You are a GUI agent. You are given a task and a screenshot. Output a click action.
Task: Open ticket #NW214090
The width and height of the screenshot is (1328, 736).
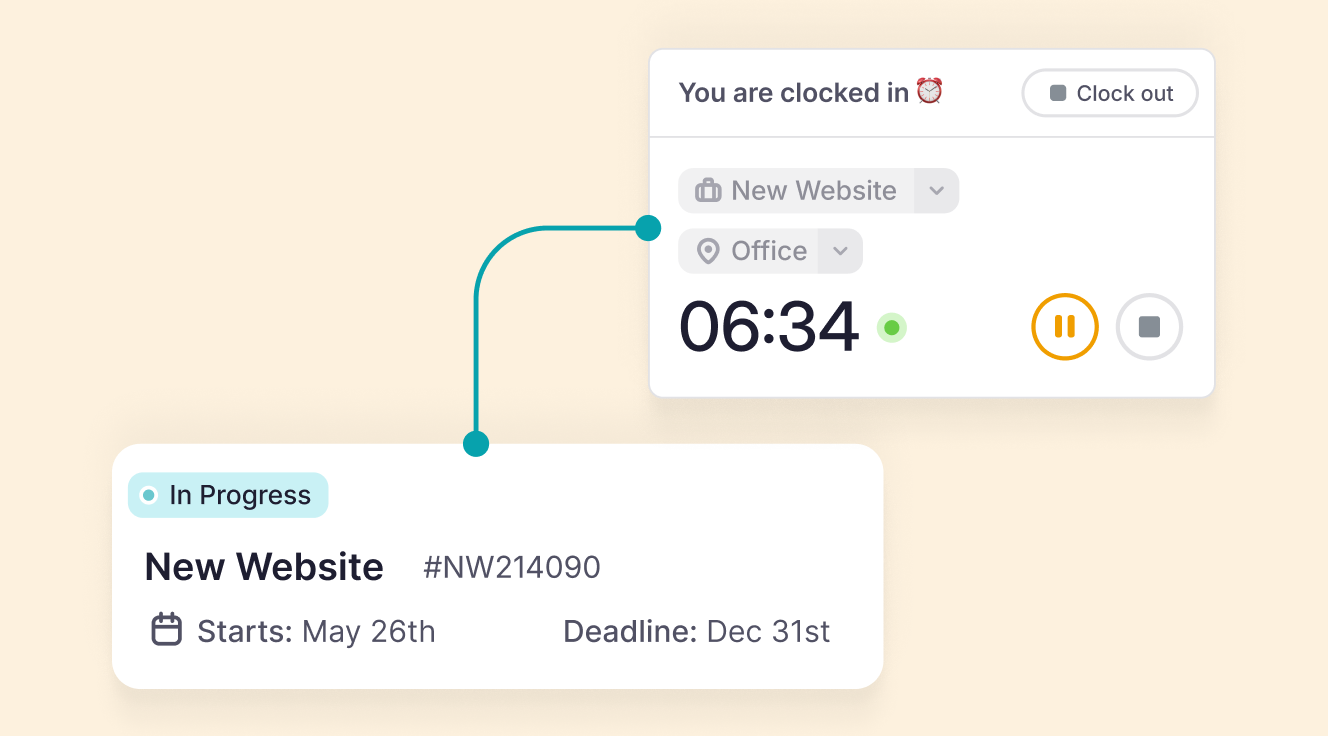tap(513, 567)
